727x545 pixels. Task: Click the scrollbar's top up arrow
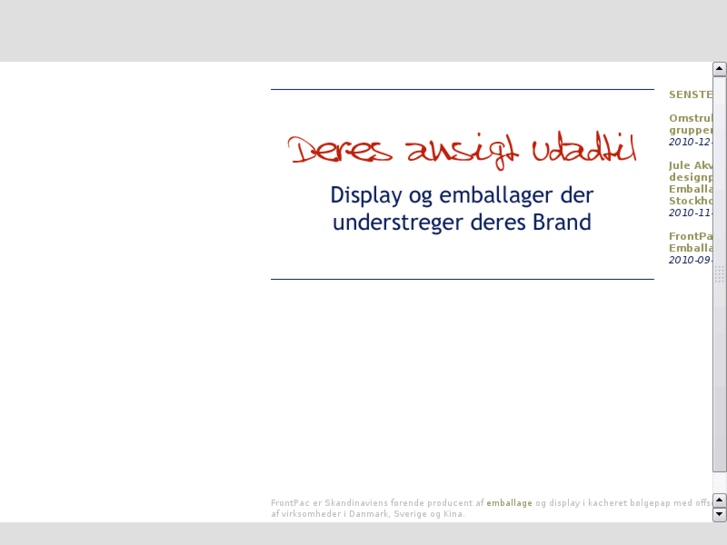coord(719,69)
